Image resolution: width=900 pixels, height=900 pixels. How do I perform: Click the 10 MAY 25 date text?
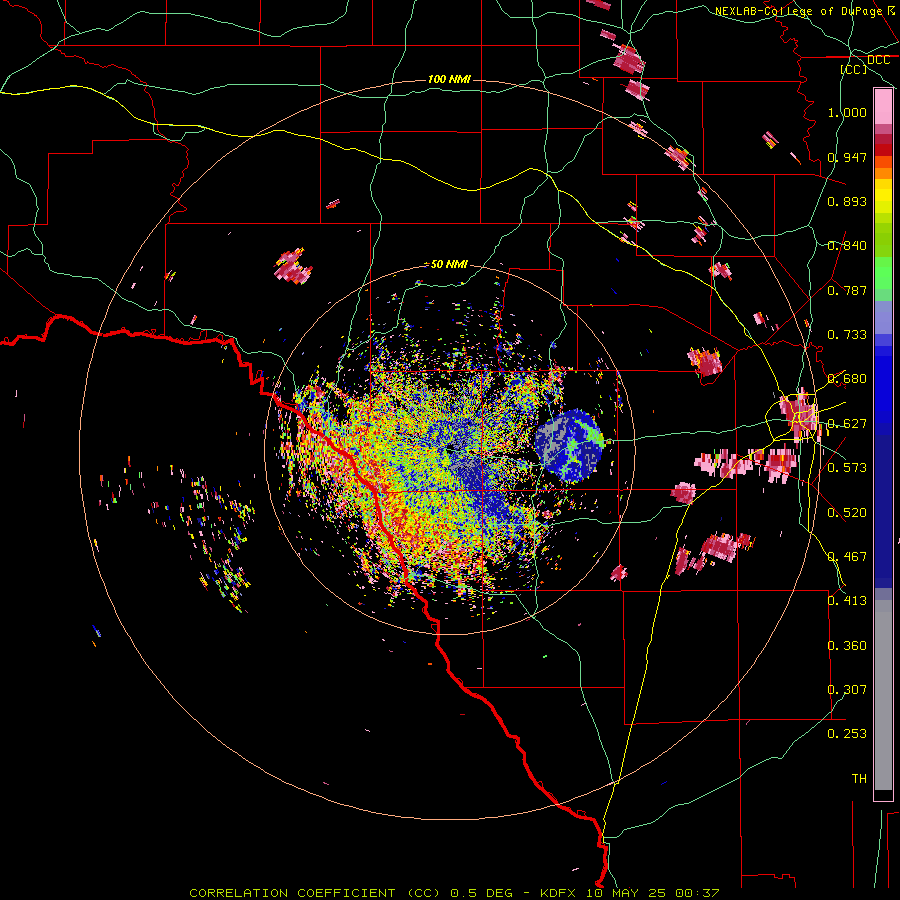coord(627,893)
